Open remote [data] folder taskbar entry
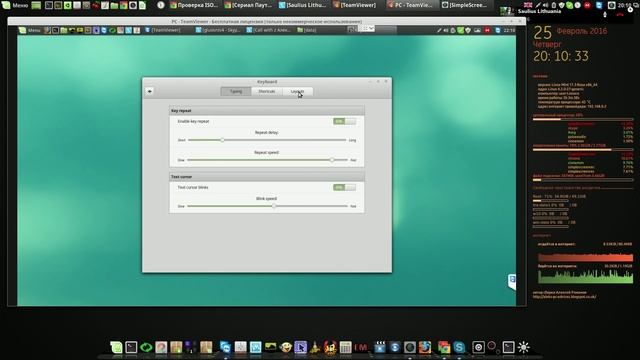The width and height of the screenshot is (640, 360). [307, 30]
